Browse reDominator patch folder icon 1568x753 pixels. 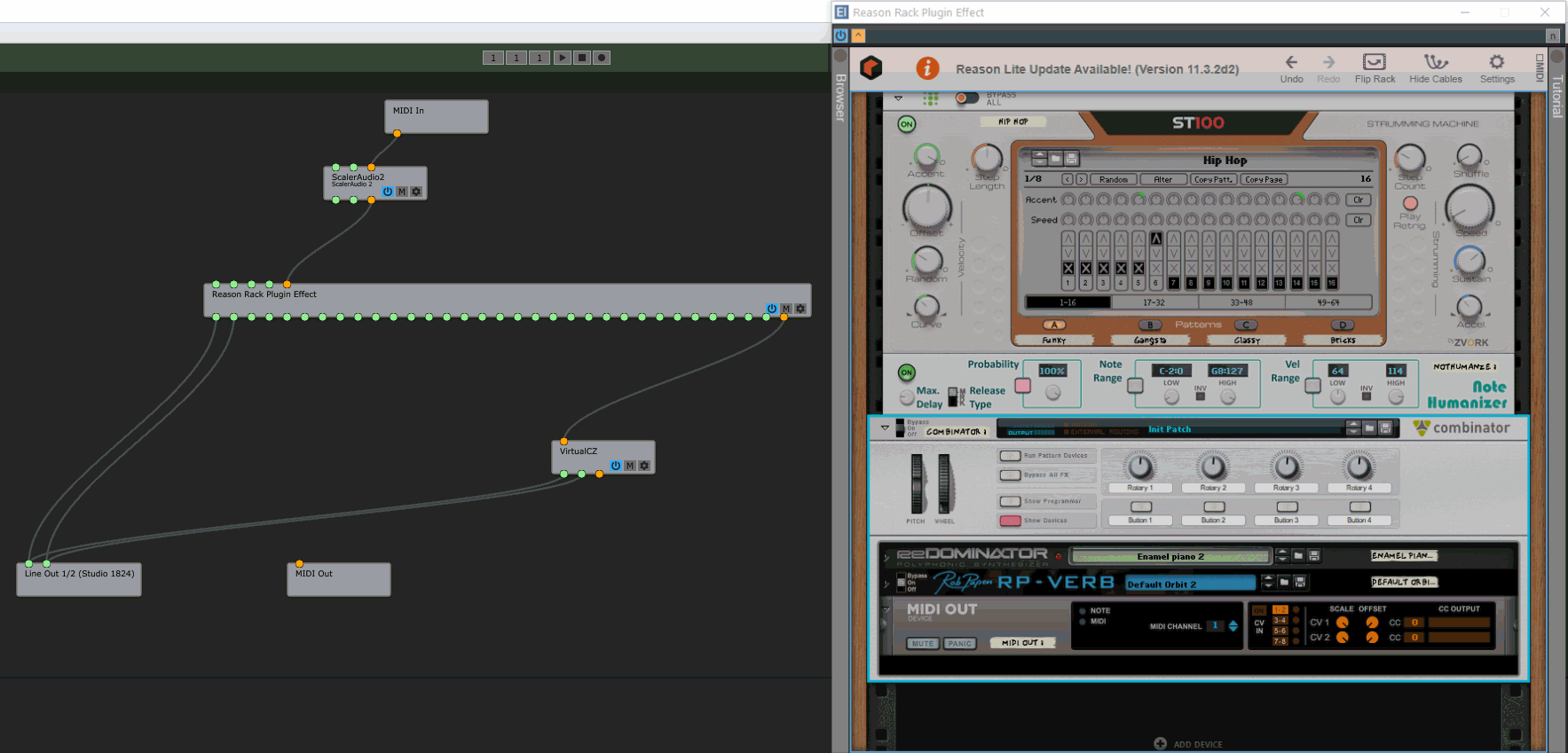point(1298,556)
